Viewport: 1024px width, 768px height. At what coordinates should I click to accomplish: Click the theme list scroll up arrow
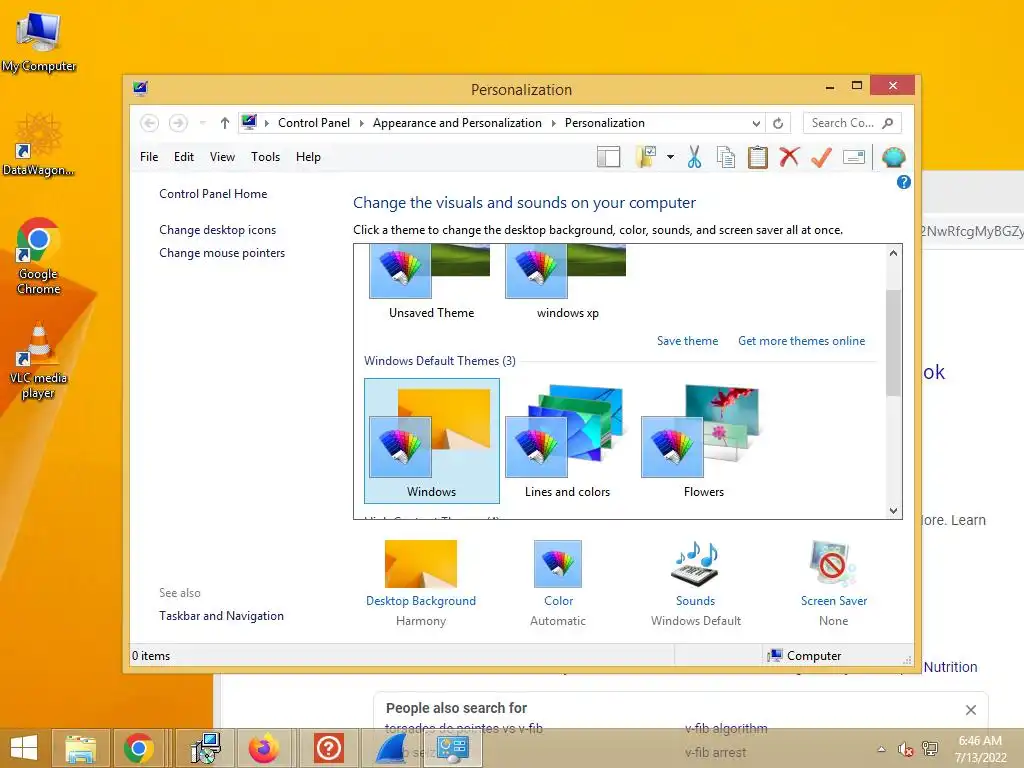(893, 253)
